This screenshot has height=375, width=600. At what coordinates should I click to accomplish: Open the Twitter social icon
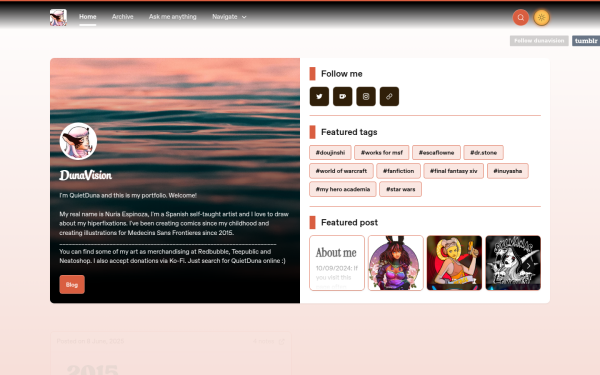point(319,96)
